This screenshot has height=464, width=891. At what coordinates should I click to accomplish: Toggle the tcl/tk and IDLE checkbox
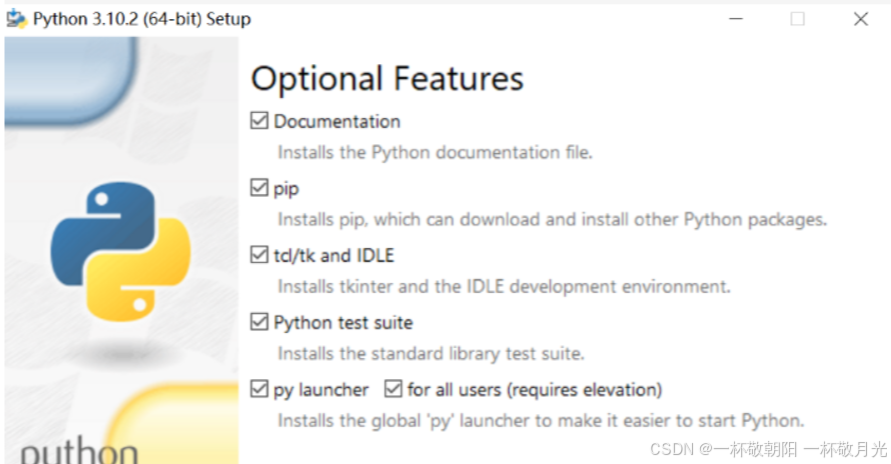coord(259,254)
